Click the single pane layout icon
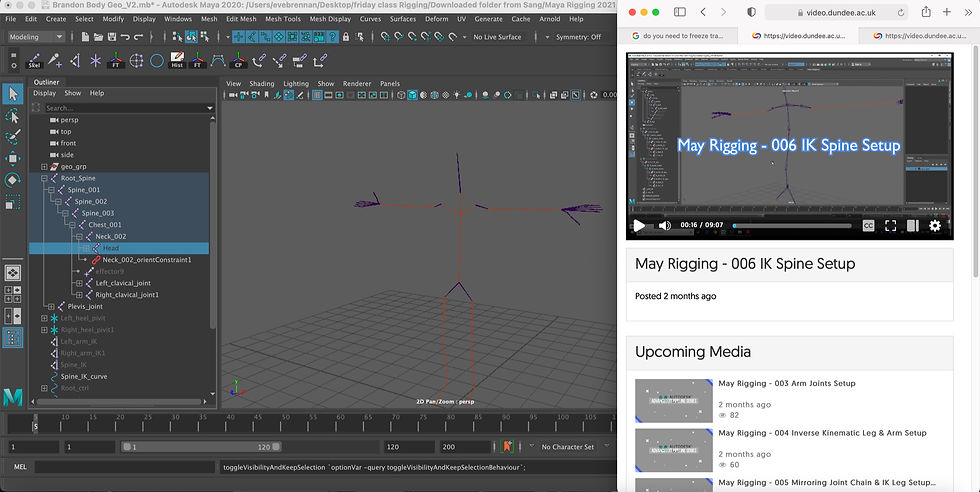 [x=12, y=273]
